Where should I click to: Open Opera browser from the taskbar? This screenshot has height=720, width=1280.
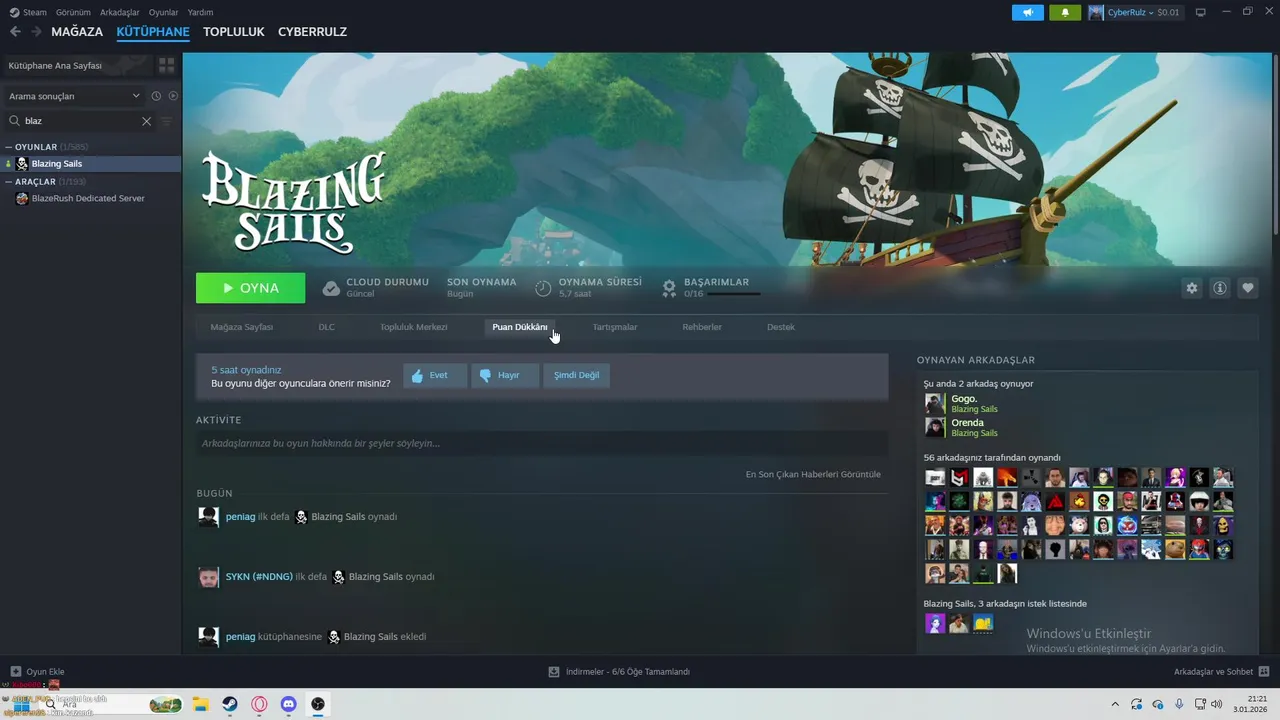coord(259,704)
